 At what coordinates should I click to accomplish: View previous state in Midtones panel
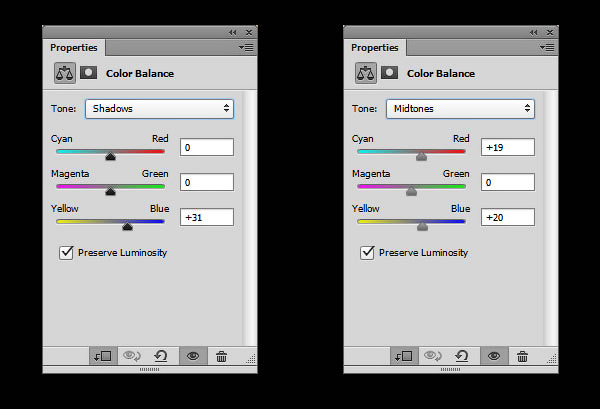point(432,357)
